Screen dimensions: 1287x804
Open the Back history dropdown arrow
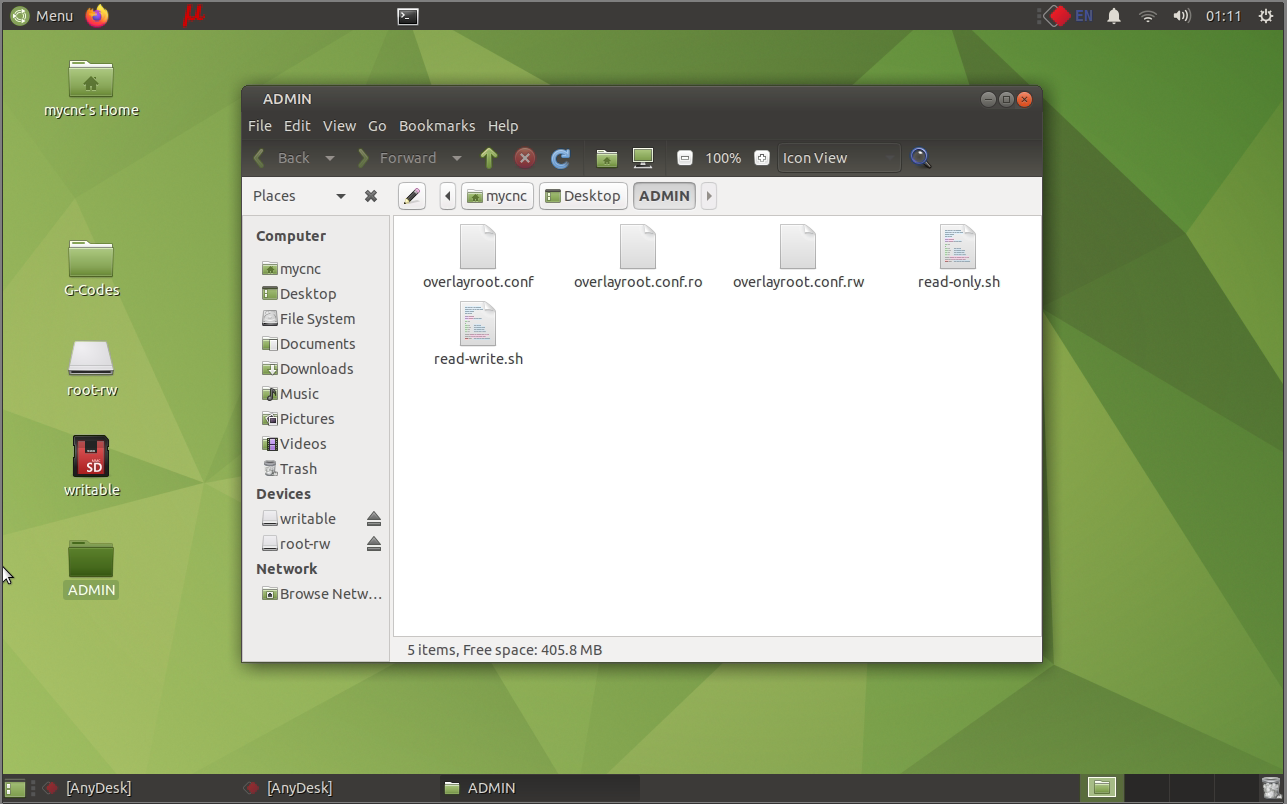[330, 158]
